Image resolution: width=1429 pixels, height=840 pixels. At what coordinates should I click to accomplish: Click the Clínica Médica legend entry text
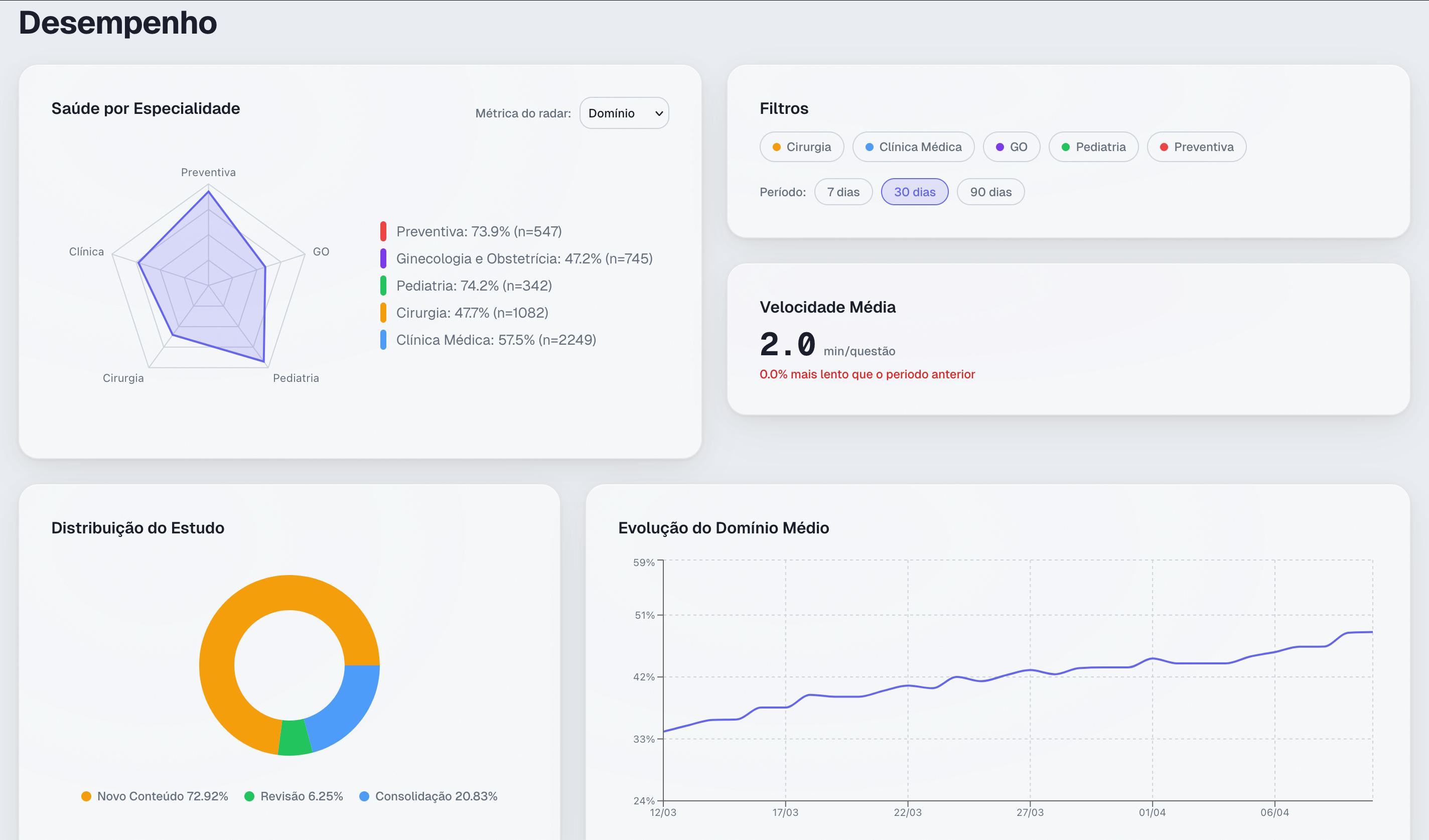[496, 340]
